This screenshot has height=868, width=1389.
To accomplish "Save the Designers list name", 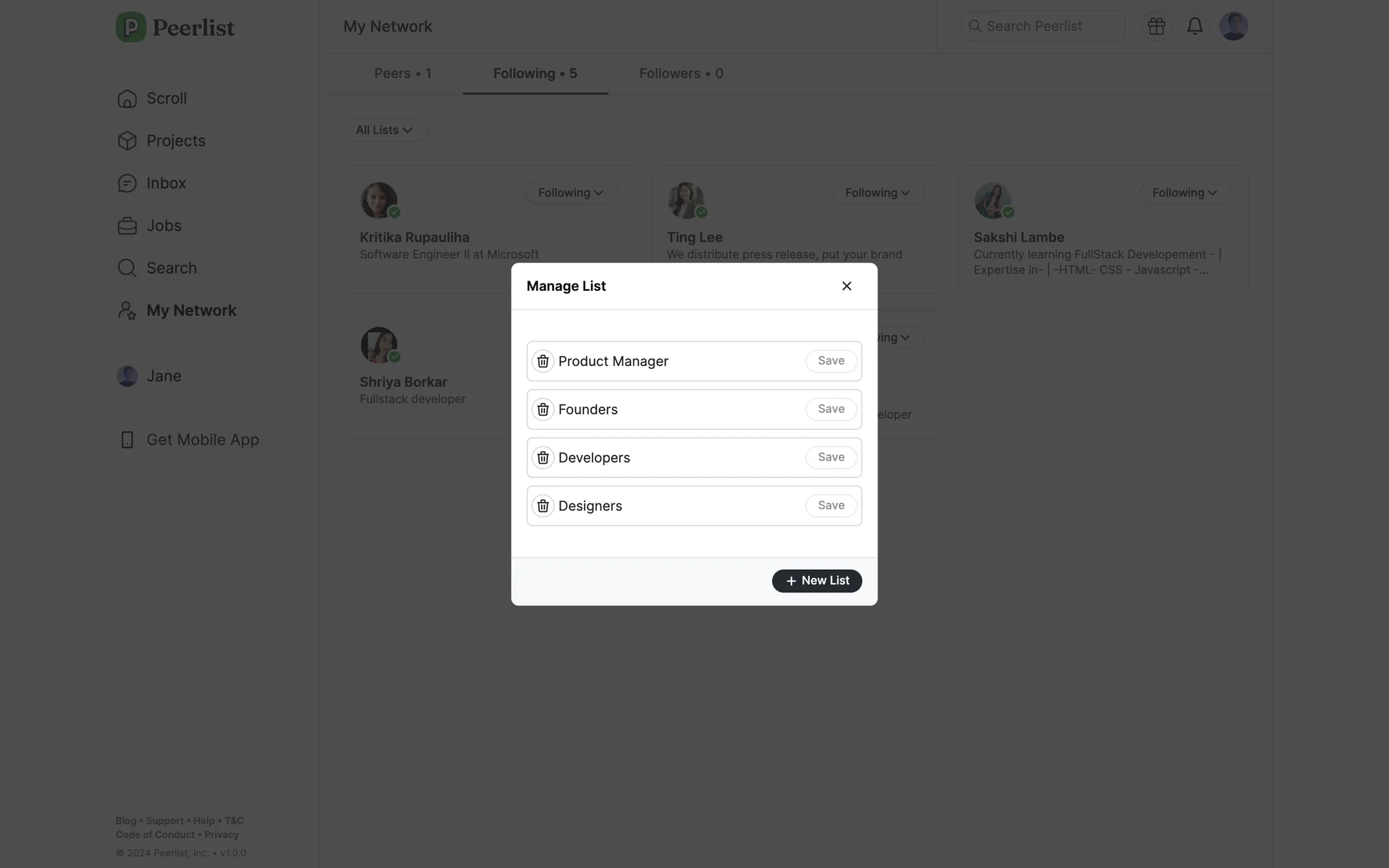I will click(x=831, y=506).
